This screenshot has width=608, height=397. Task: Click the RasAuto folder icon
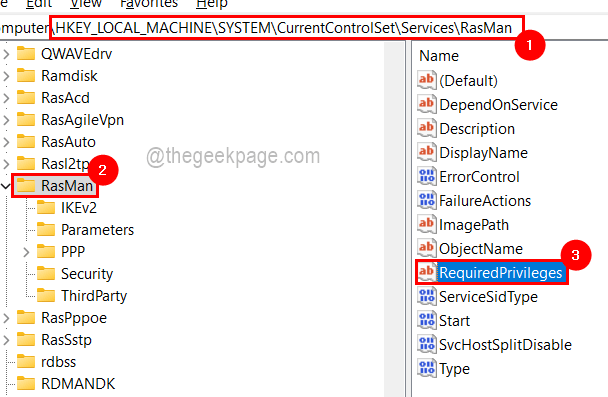pyautogui.click(x=26, y=142)
